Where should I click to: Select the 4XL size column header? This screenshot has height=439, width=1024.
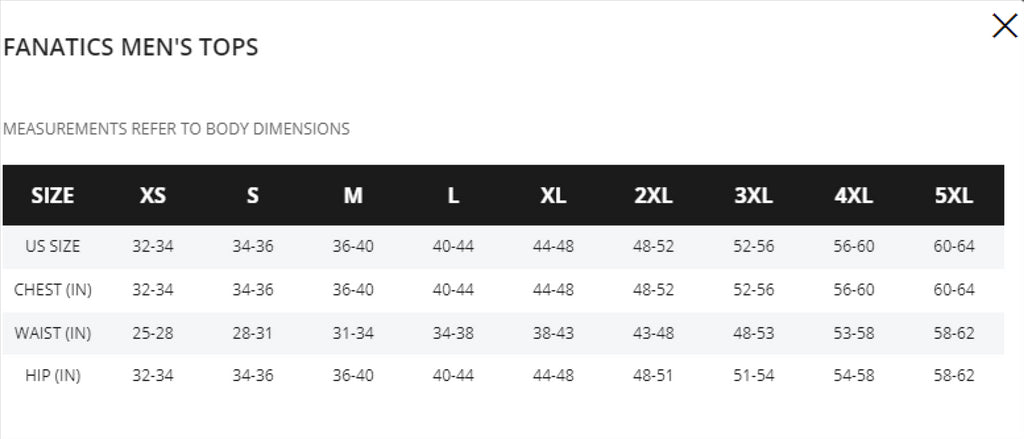[854, 195]
